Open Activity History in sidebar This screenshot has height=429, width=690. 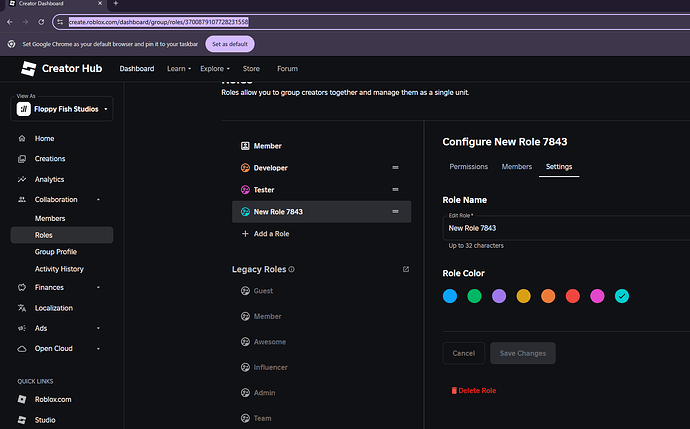[59, 269]
